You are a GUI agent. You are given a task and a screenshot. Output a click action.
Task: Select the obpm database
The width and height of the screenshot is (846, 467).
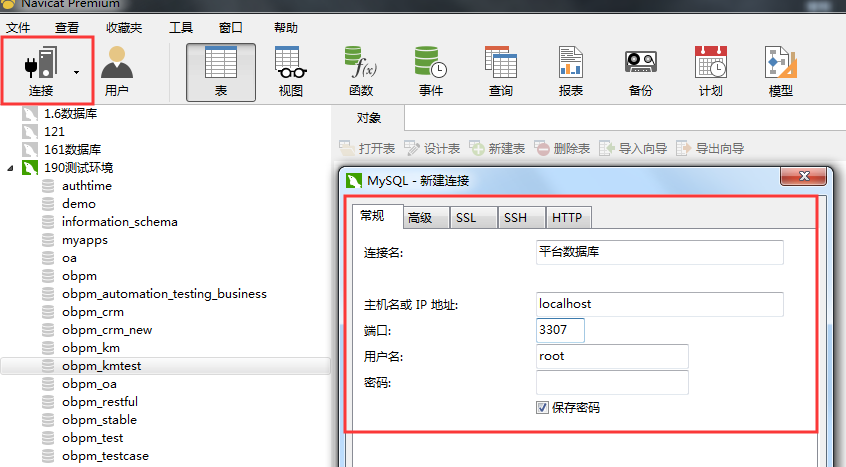coord(79,276)
